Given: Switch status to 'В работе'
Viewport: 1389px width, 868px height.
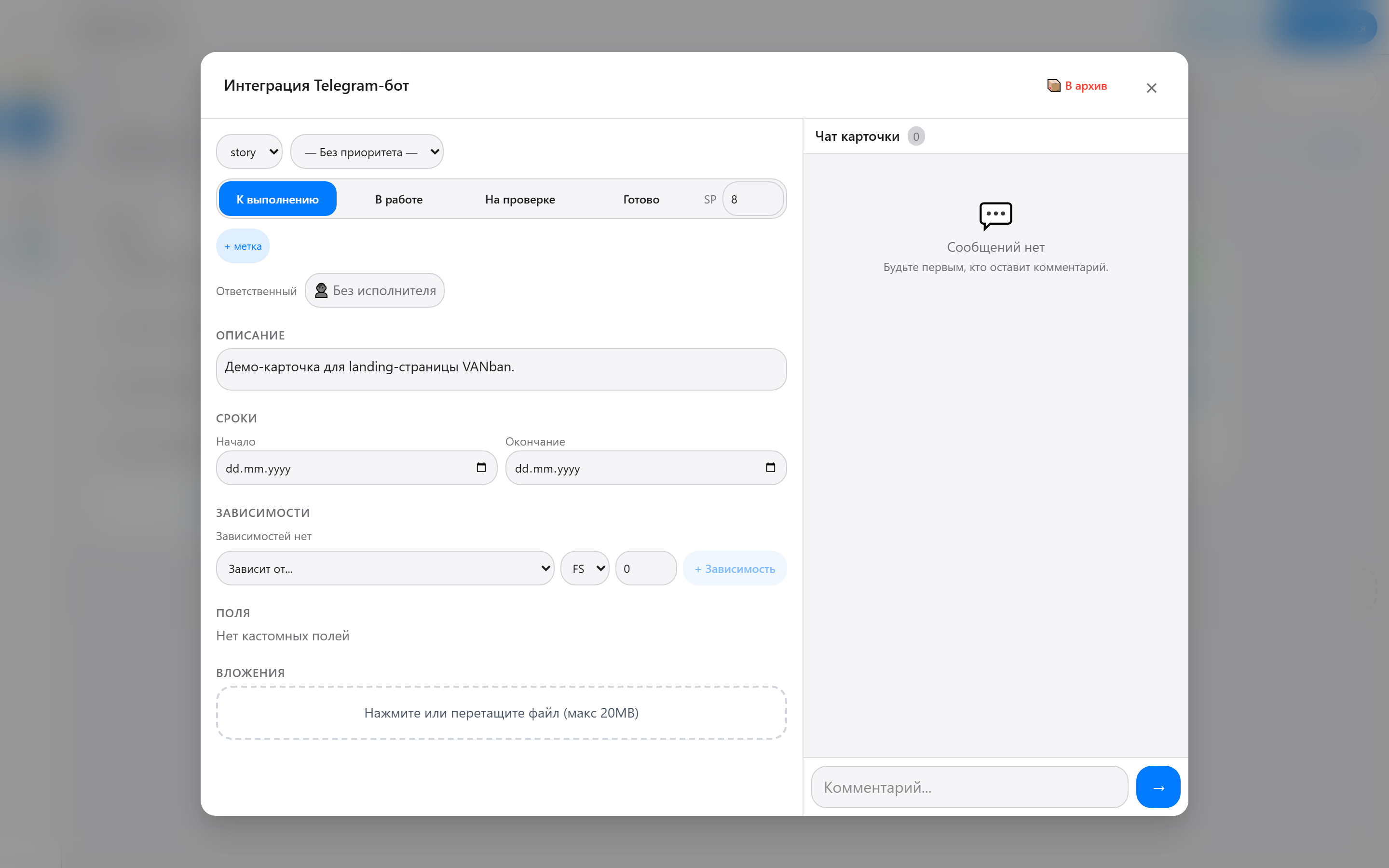Looking at the screenshot, I should point(399,199).
